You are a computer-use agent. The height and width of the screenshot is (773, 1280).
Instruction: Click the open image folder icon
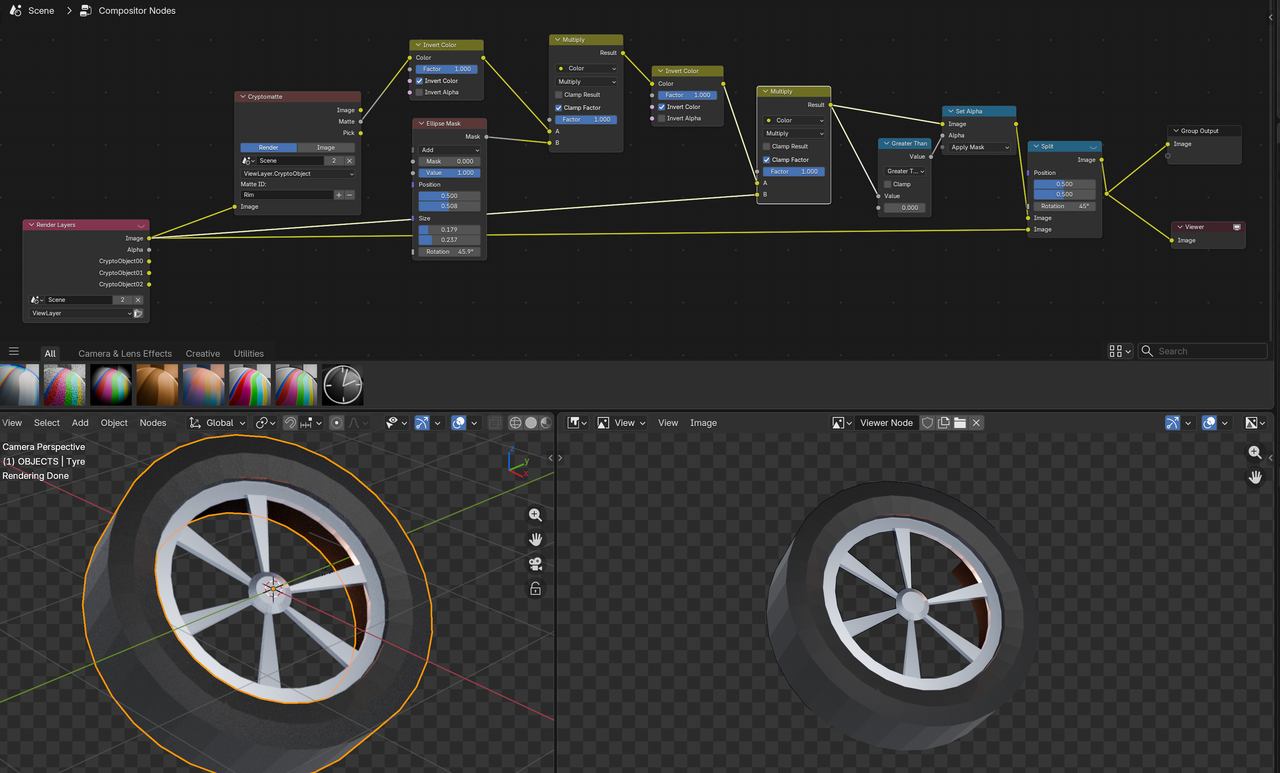960,423
